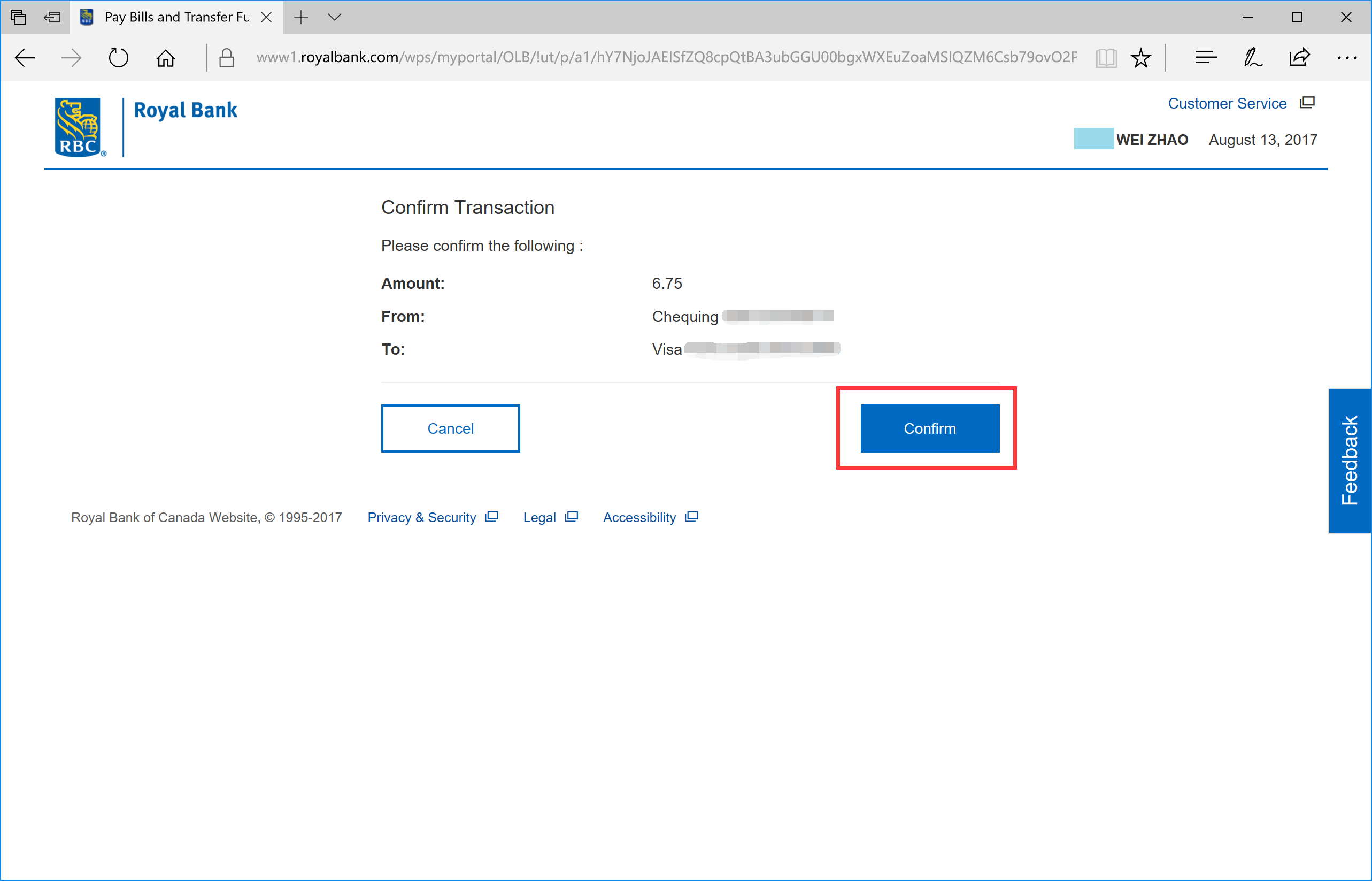Set these tabs aside icon
This screenshot has height=881, width=1372.
pos(52,17)
